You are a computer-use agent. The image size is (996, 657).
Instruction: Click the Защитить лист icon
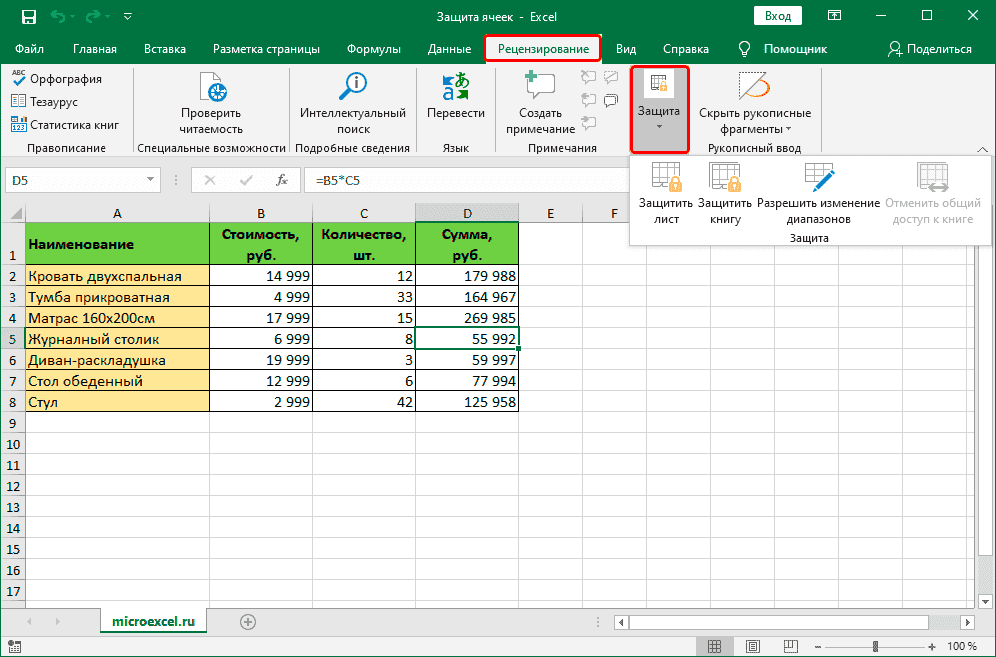(665, 178)
